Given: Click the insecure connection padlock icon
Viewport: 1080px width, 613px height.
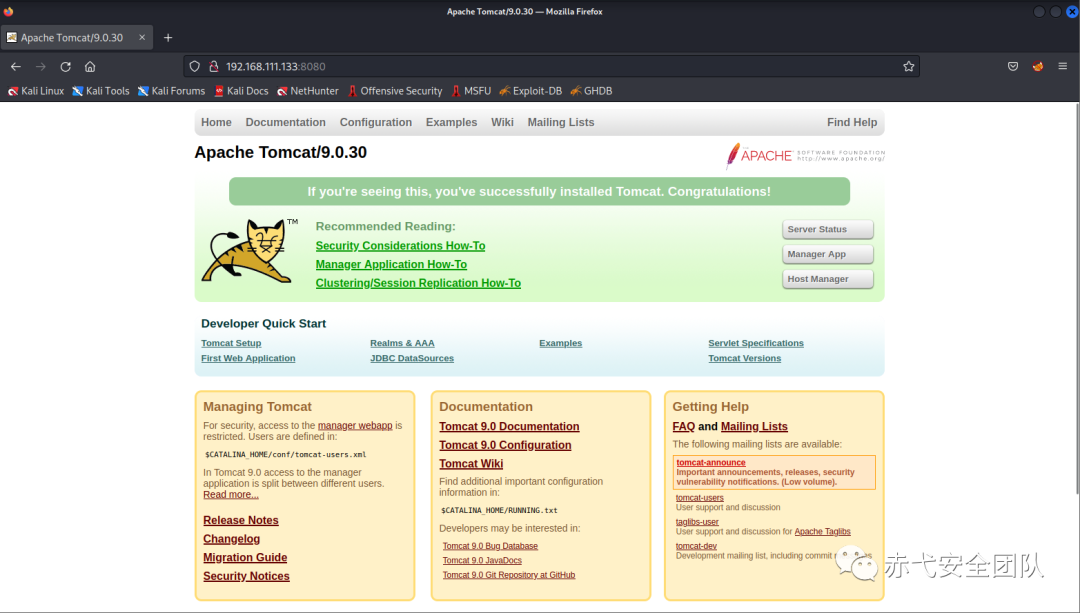Looking at the screenshot, I should (214, 66).
